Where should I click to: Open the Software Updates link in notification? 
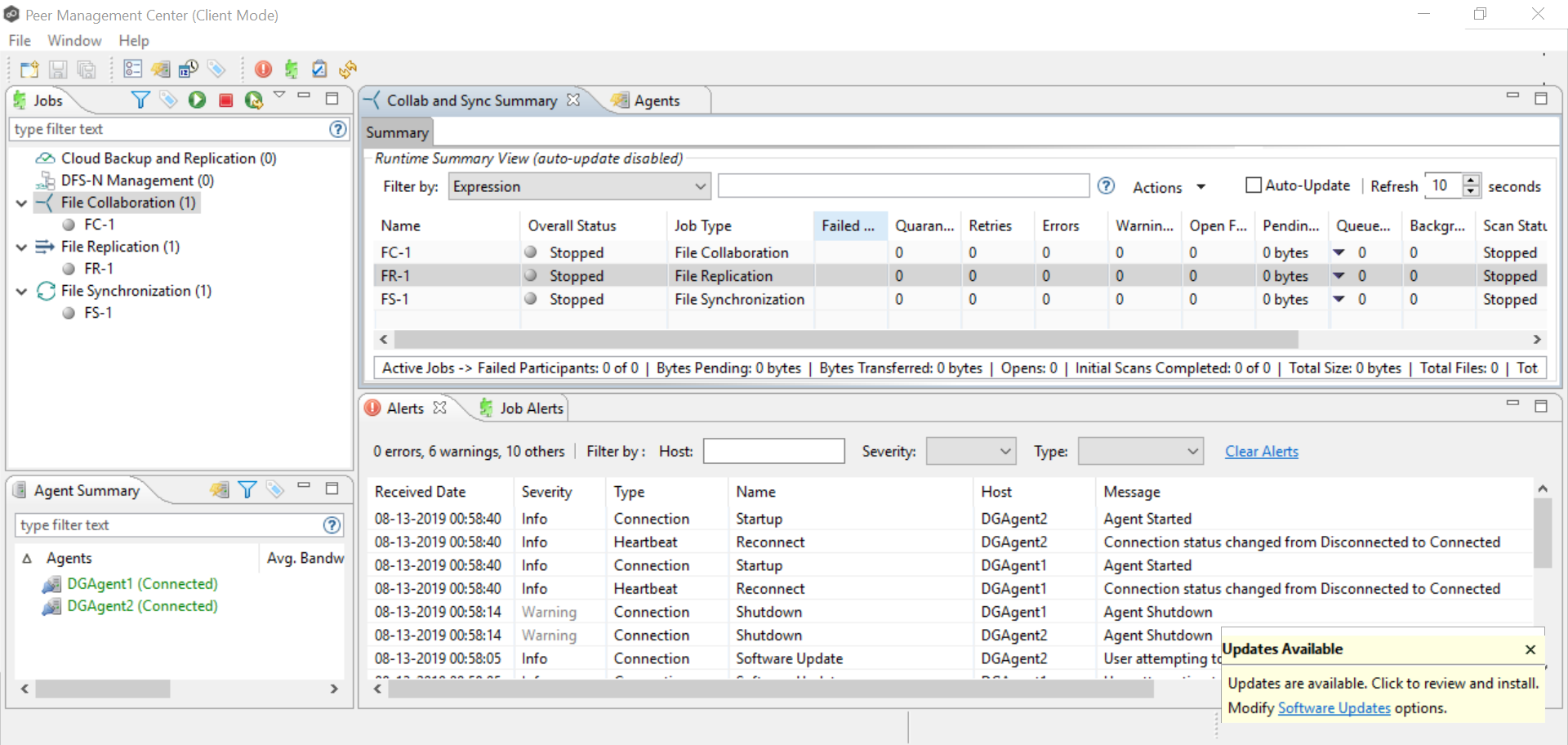click(1334, 708)
